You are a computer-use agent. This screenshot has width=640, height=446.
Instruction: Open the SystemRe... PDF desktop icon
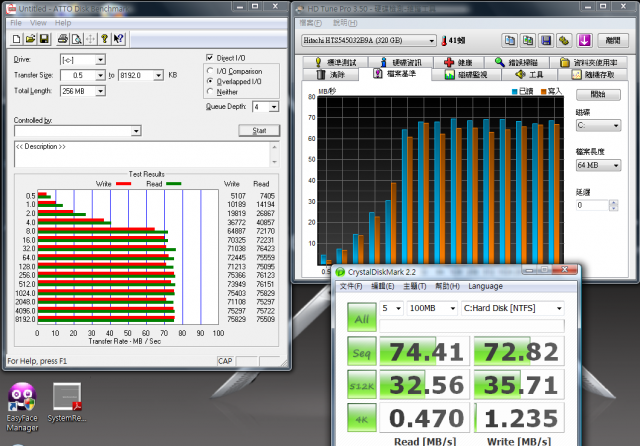tap(67, 402)
